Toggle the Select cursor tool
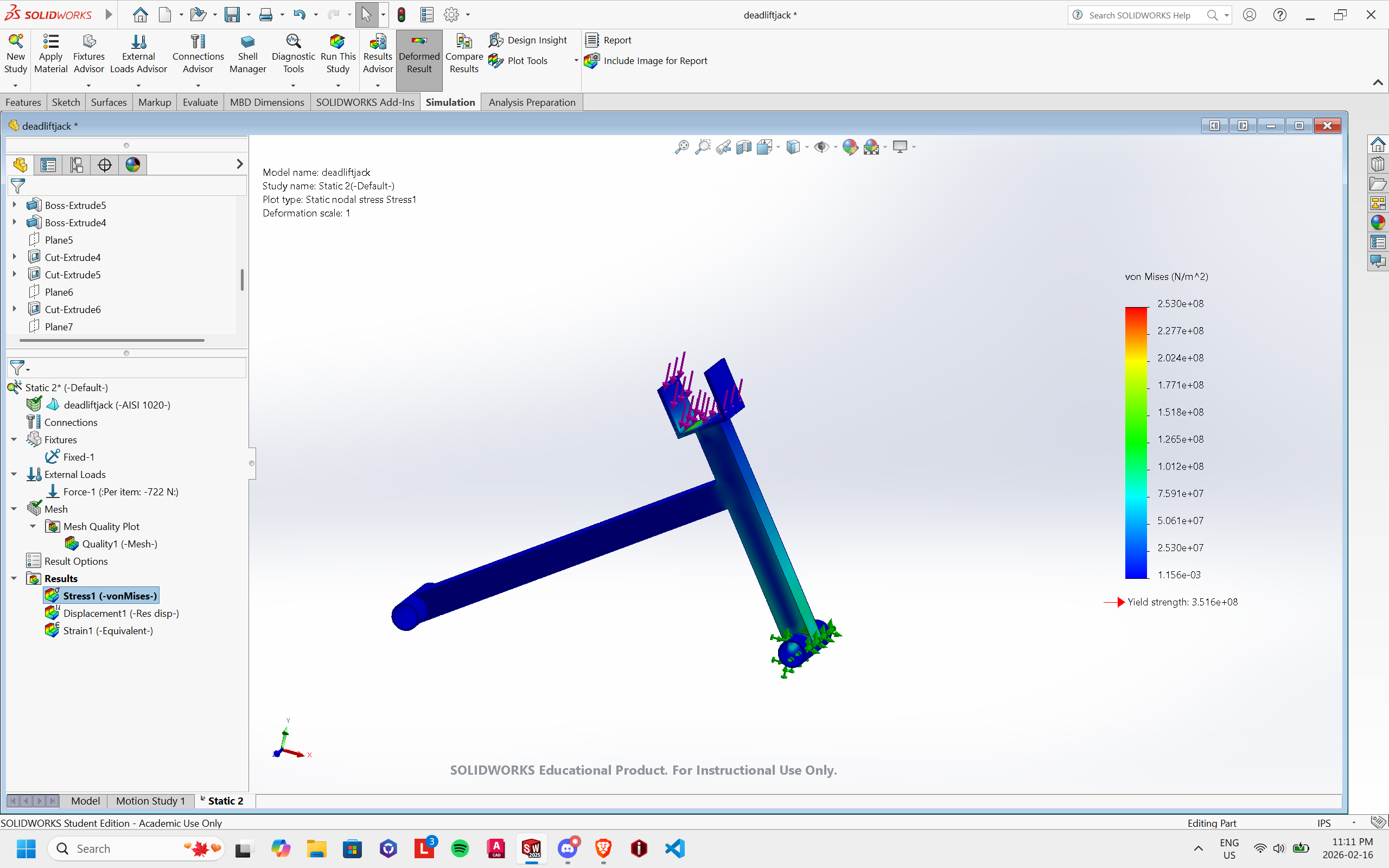Image resolution: width=1389 pixels, height=868 pixels. tap(366, 14)
